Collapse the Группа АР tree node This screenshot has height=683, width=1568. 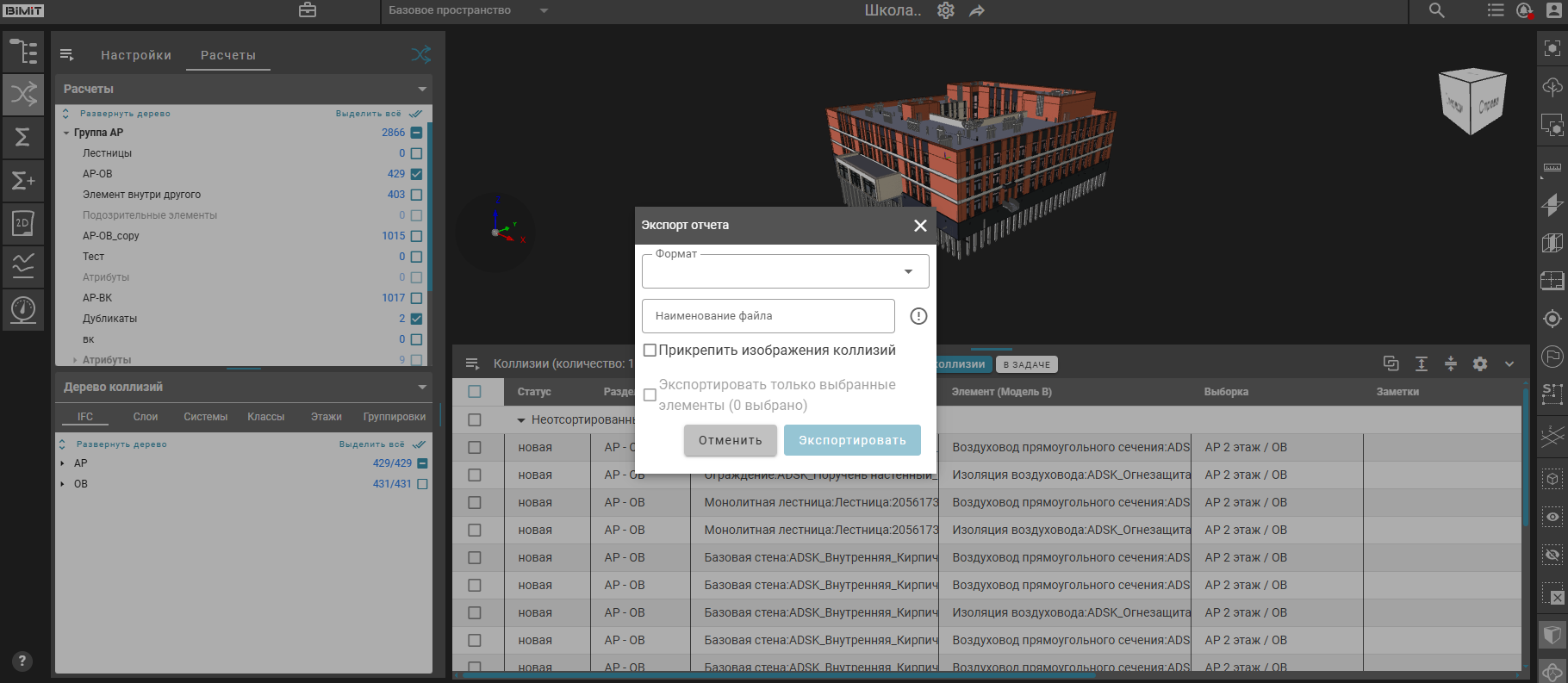point(66,133)
